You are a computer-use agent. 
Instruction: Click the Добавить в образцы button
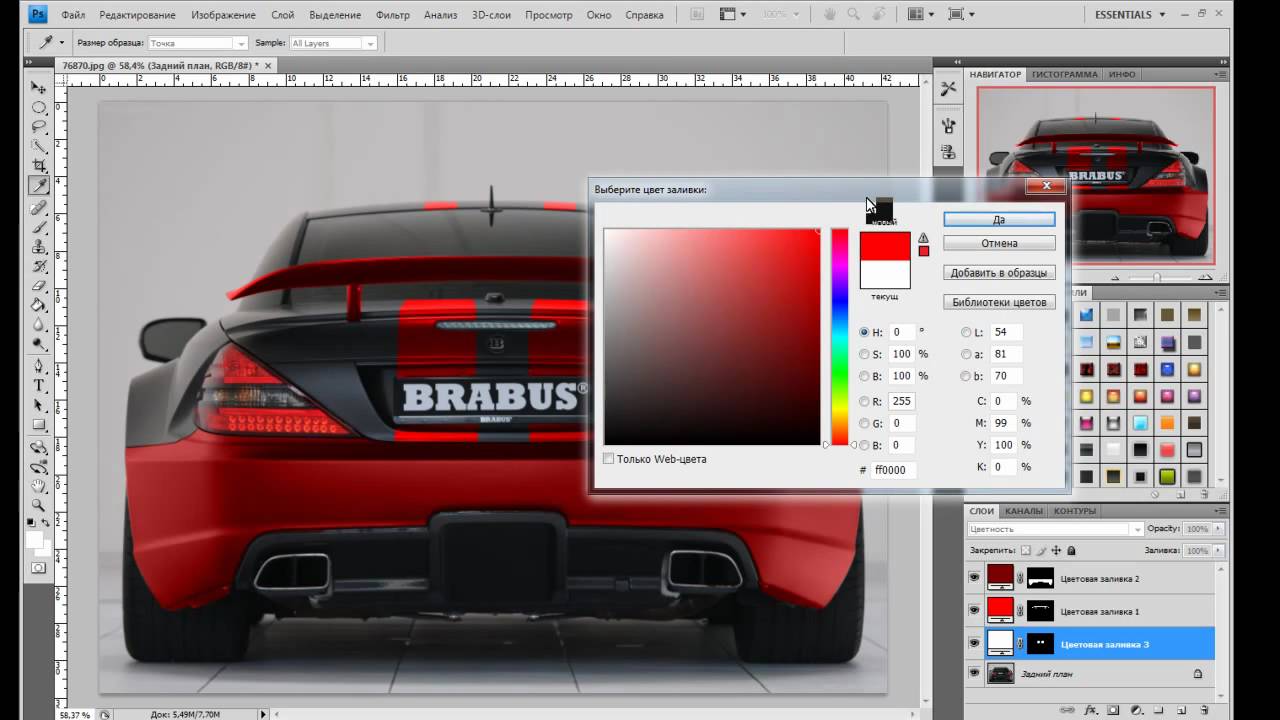(x=999, y=272)
